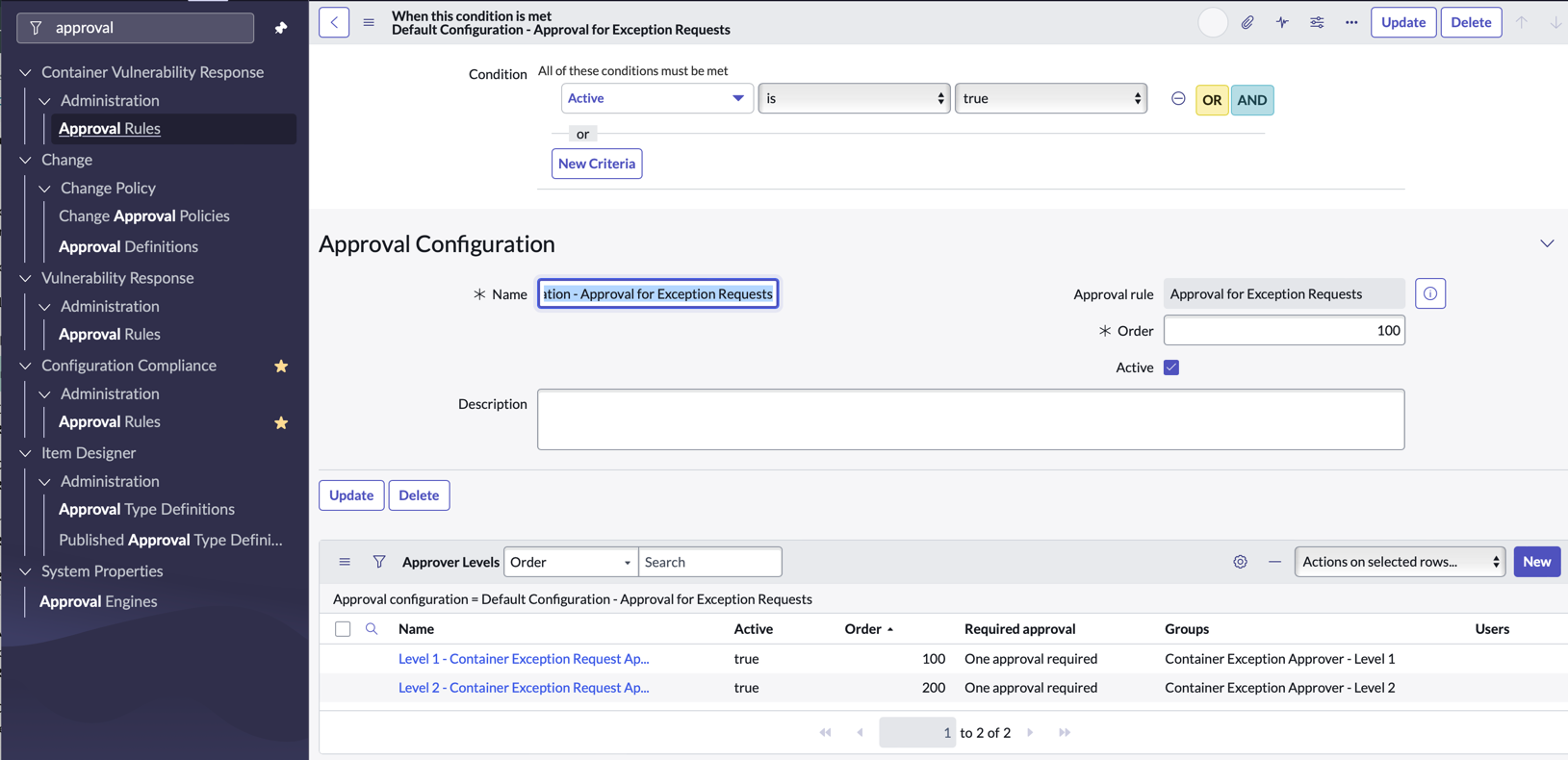Viewport: 1568px width, 760px height.
Task: Collapse the System Properties module
Action: (26, 571)
